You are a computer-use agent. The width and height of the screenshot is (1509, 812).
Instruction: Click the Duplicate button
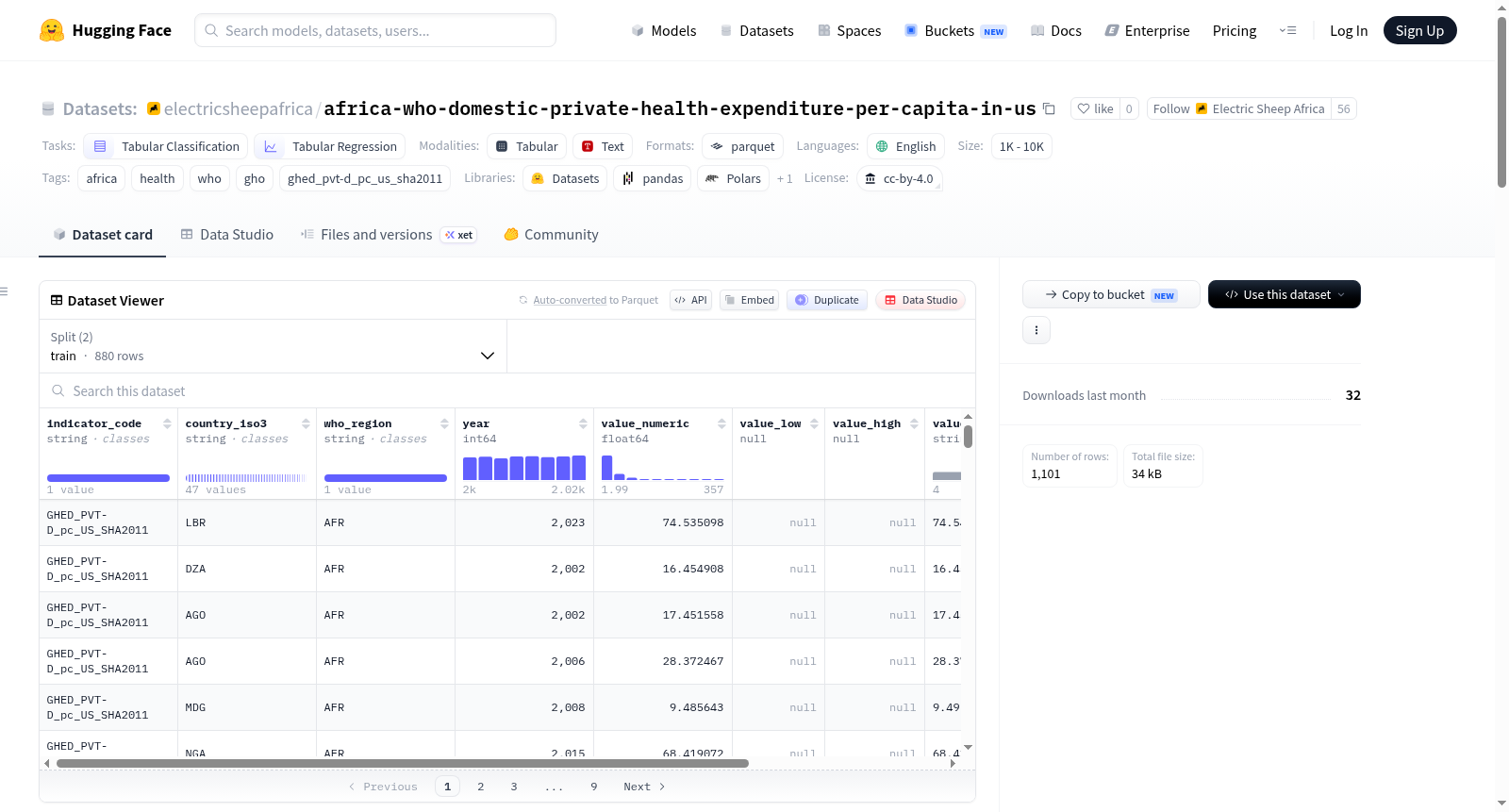click(x=827, y=300)
